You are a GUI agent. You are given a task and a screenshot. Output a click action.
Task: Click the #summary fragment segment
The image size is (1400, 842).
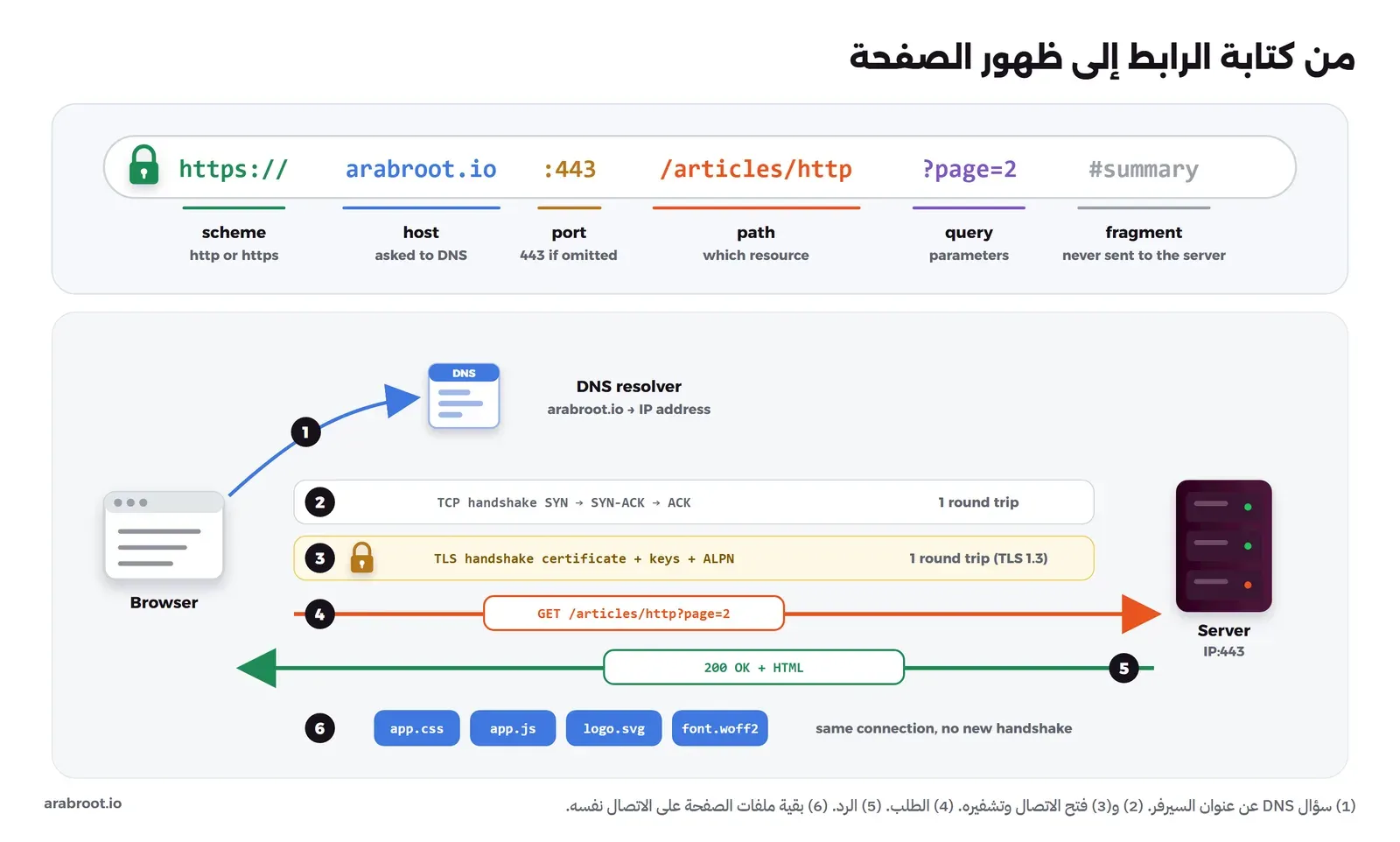[x=1144, y=170]
